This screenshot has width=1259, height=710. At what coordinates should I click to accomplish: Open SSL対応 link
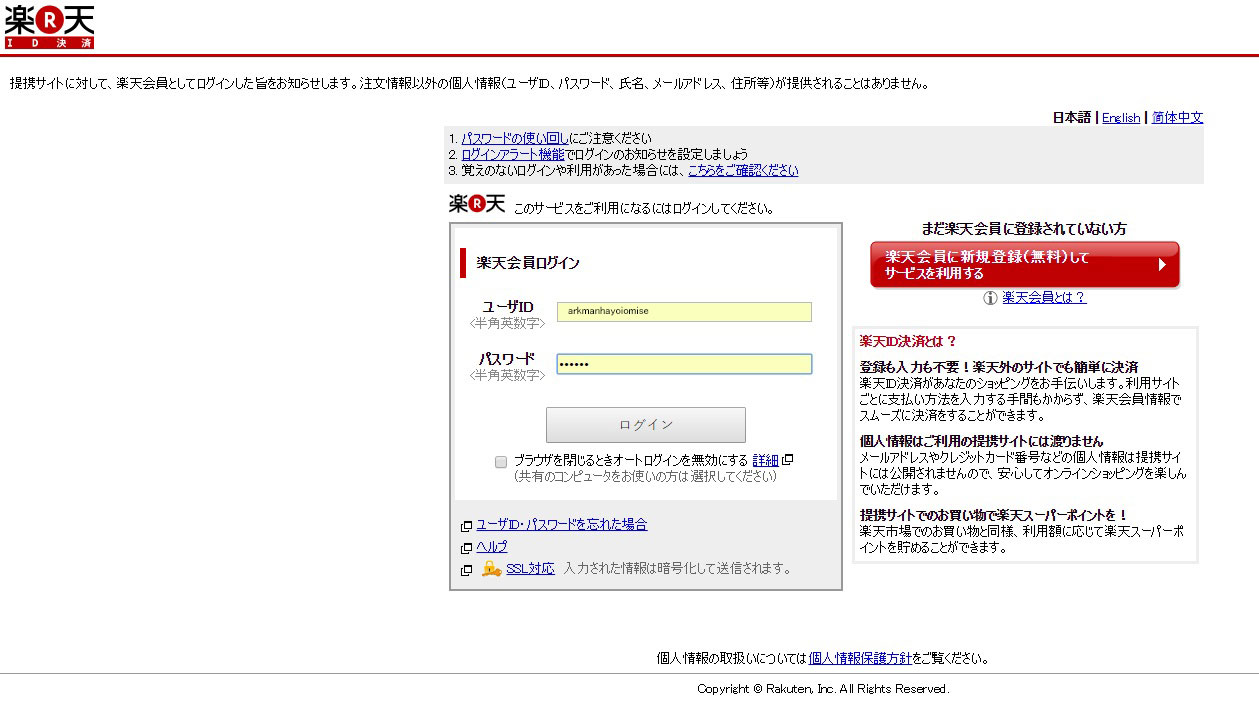point(530,568)
